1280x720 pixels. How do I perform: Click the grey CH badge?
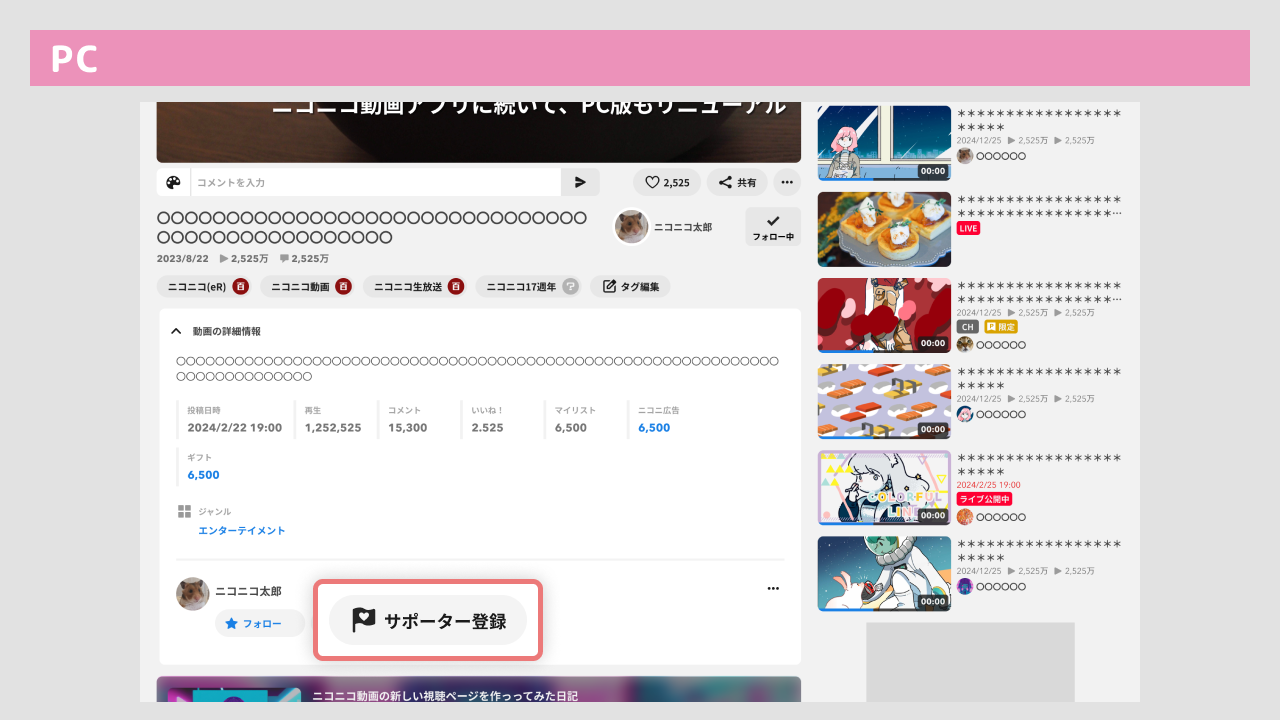pyautogui.click(x=968, y=326)
